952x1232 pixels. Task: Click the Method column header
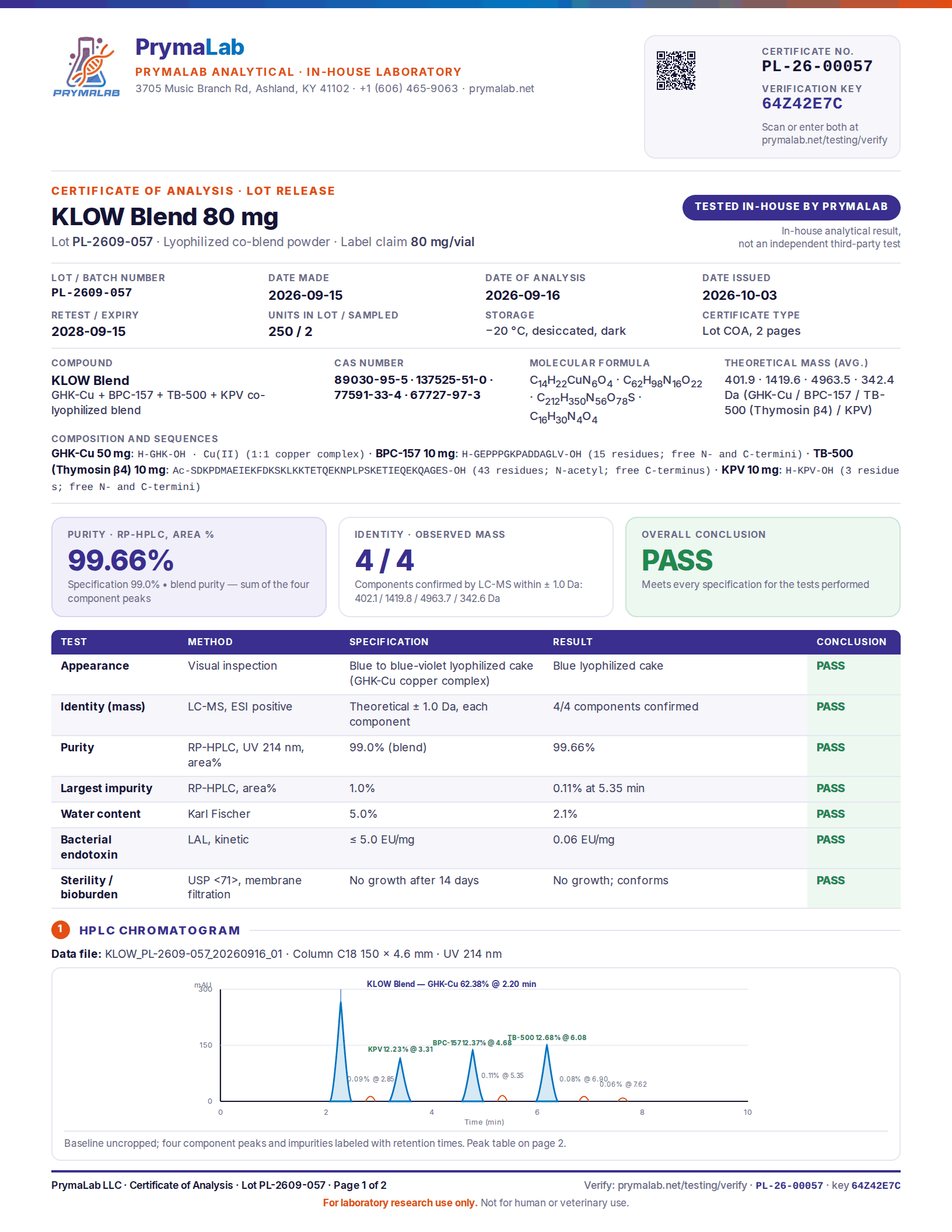click(x=210, y=642)
